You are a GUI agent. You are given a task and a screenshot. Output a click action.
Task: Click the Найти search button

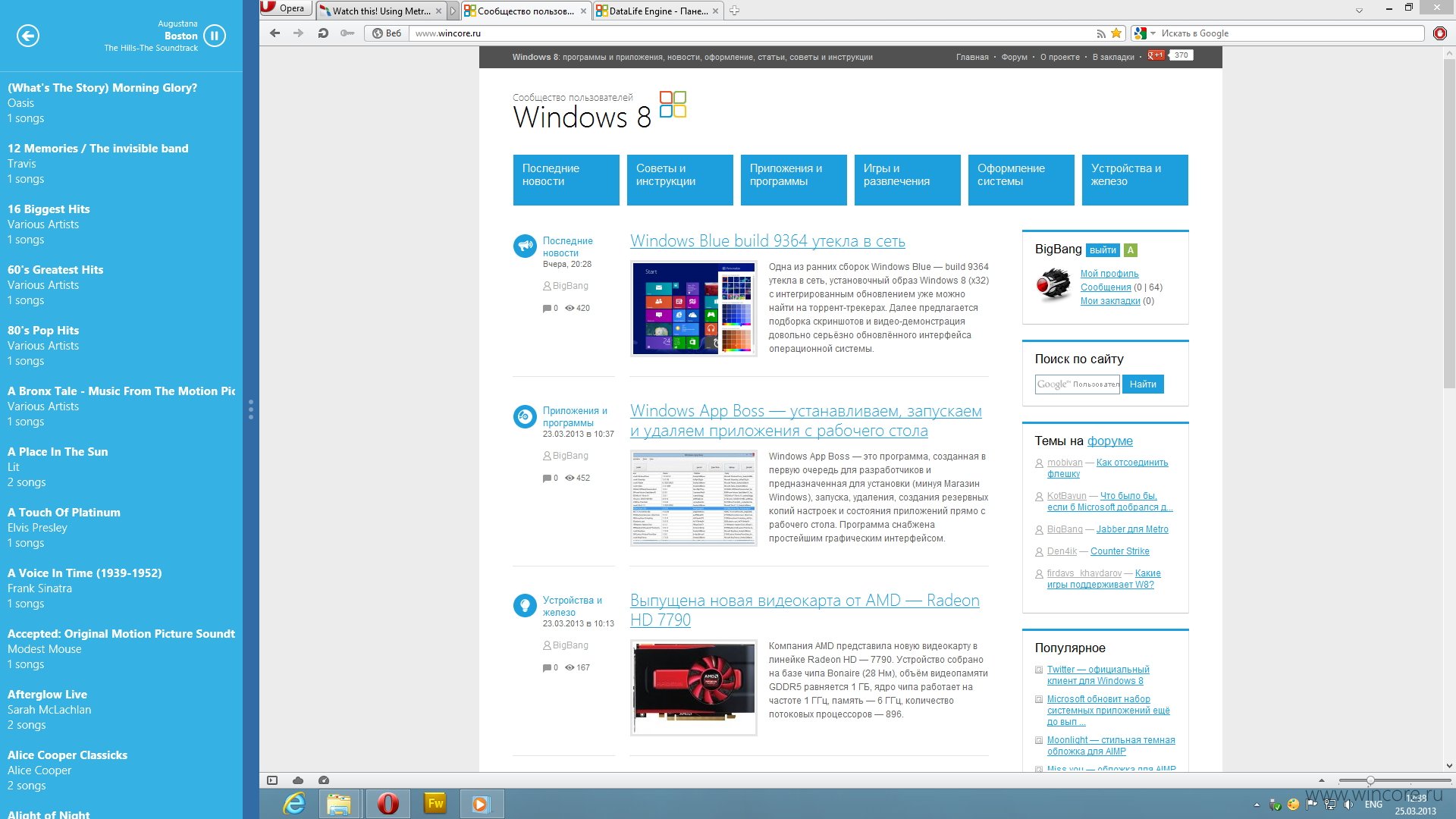[x=1143, y=384]
